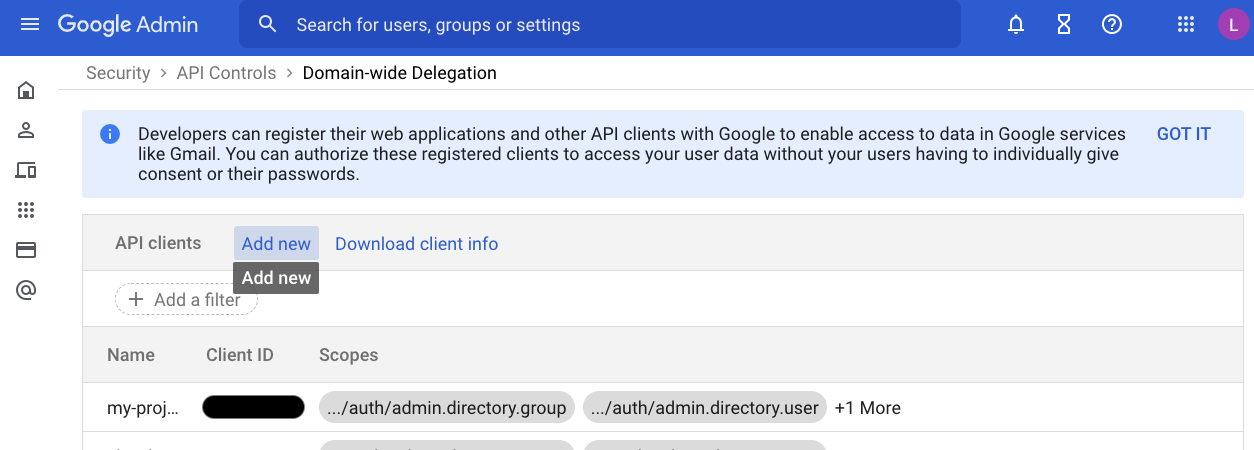
Task: Navigate to Security breadcrumb
Action: 117,73
